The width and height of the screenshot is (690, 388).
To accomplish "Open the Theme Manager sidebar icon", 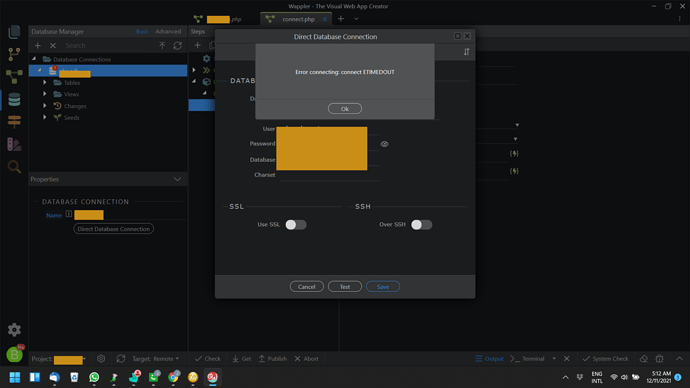I will point(14,144).
